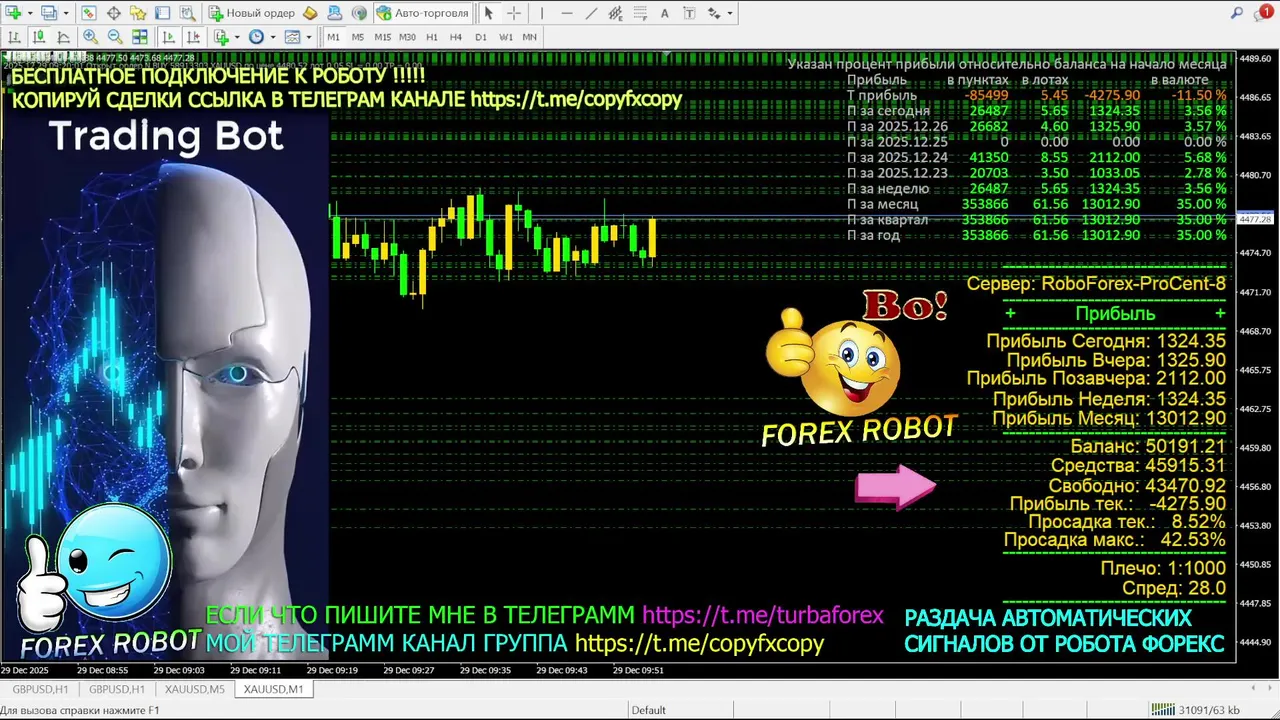This screenshot has width=1280, height=720.
Task: Click the Спред: 28.0 value
Action: 1174,588
